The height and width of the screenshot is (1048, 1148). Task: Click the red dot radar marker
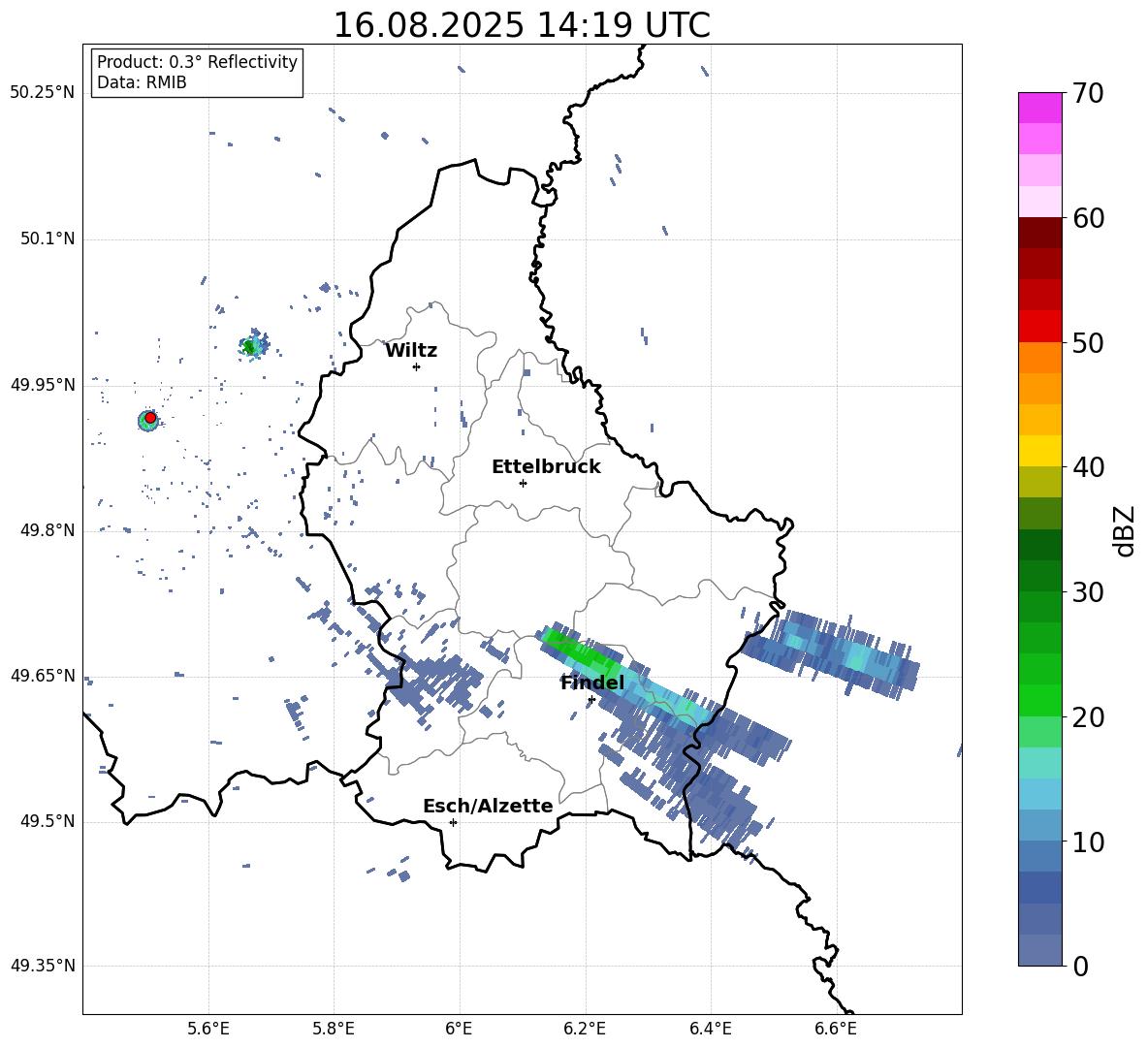click(x=150, y=418)
